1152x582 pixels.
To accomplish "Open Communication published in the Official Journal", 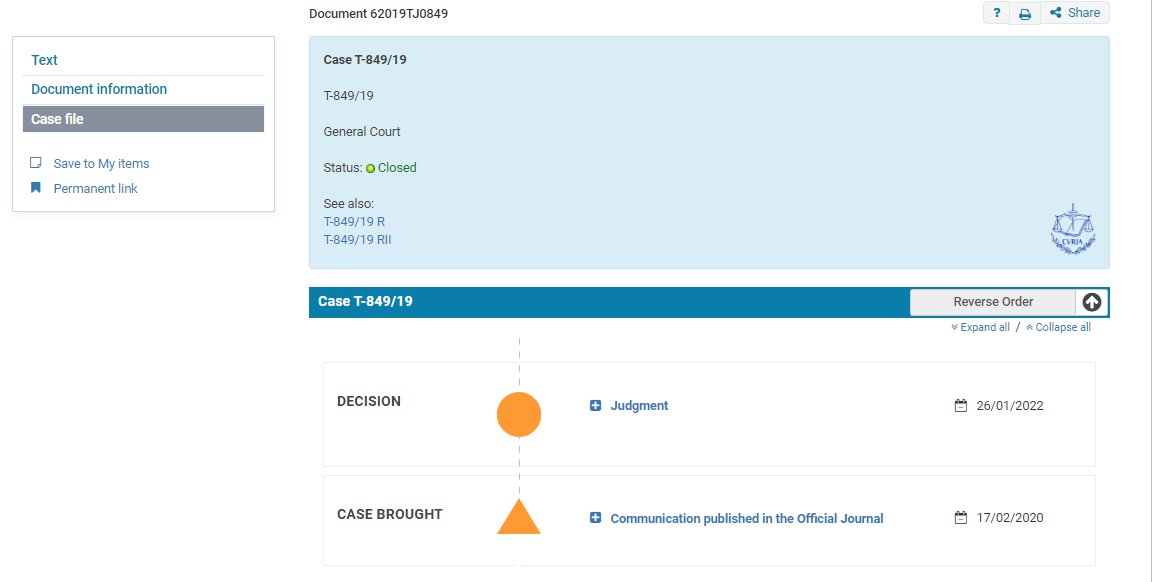I will pos(746,519).
